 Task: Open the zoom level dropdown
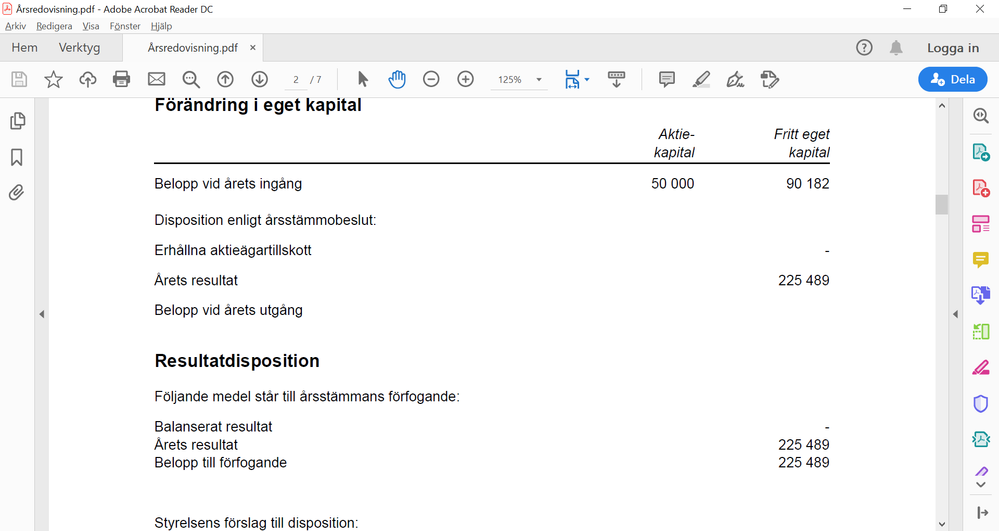tap(539, 80)
